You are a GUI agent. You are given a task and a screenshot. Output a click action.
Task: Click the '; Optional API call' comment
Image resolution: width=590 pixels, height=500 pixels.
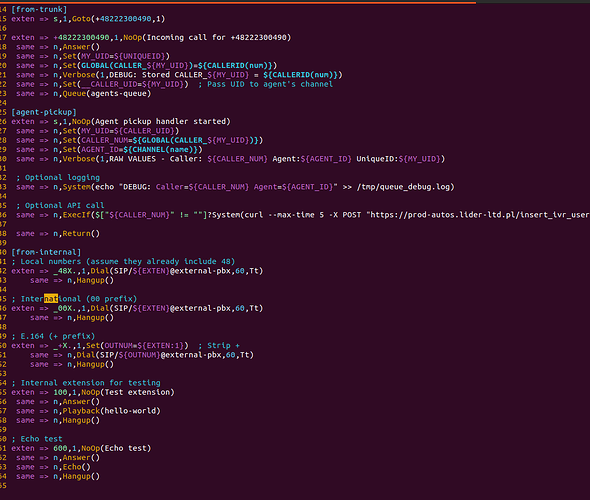coord(60,205)
